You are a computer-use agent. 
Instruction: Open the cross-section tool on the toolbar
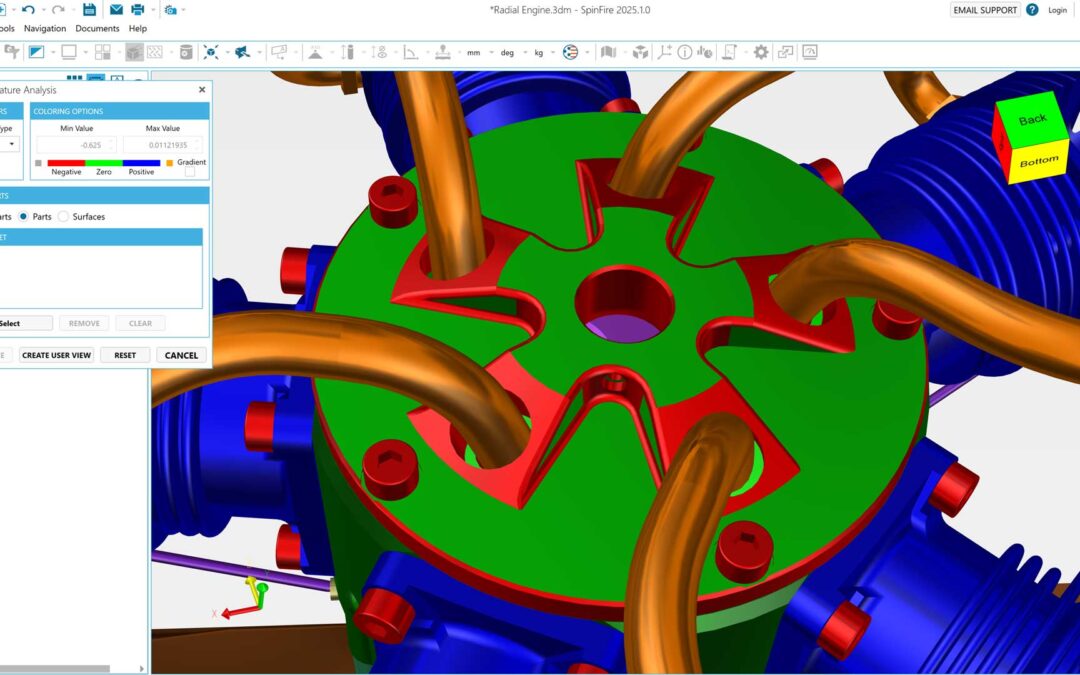click(186, 51)
